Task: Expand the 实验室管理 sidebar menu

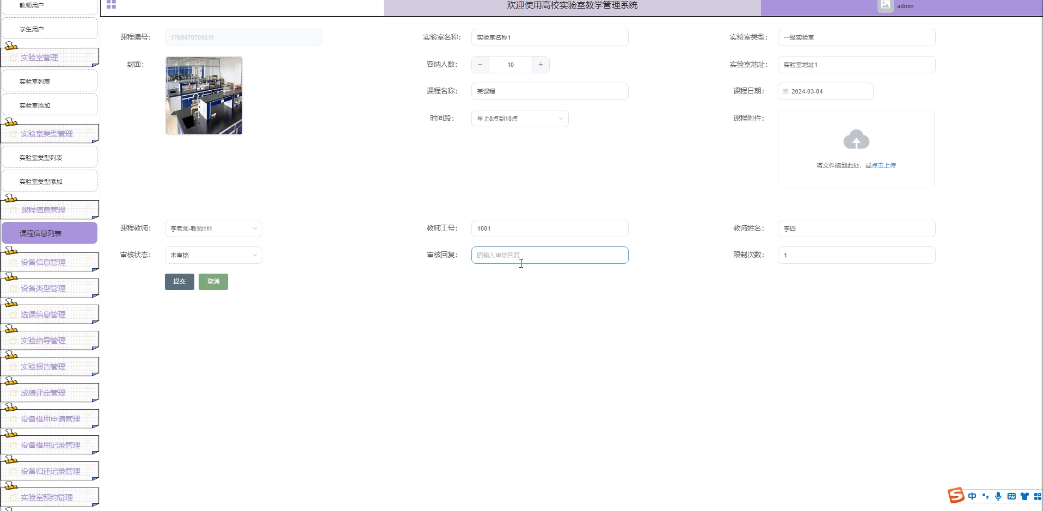Action: coord(50,58)
